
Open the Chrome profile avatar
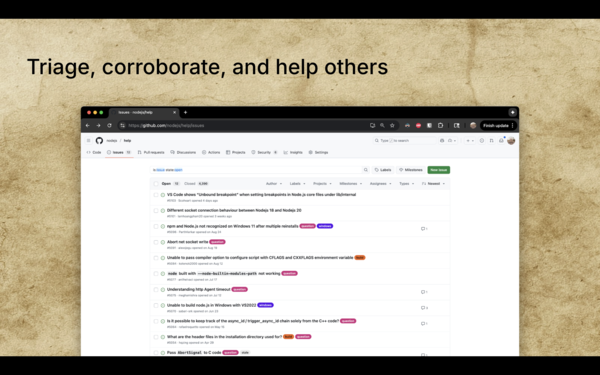[473, 126]
